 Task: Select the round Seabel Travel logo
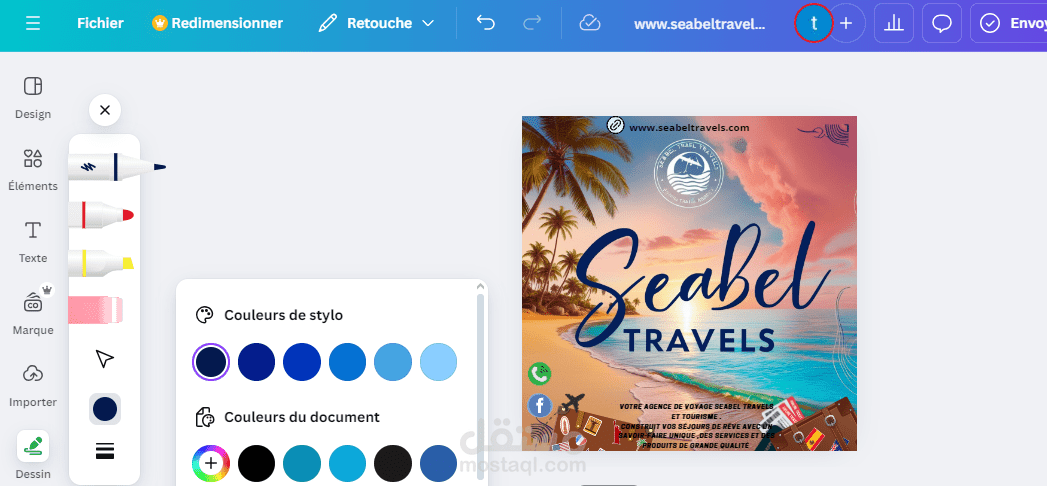tap(688, 174)
